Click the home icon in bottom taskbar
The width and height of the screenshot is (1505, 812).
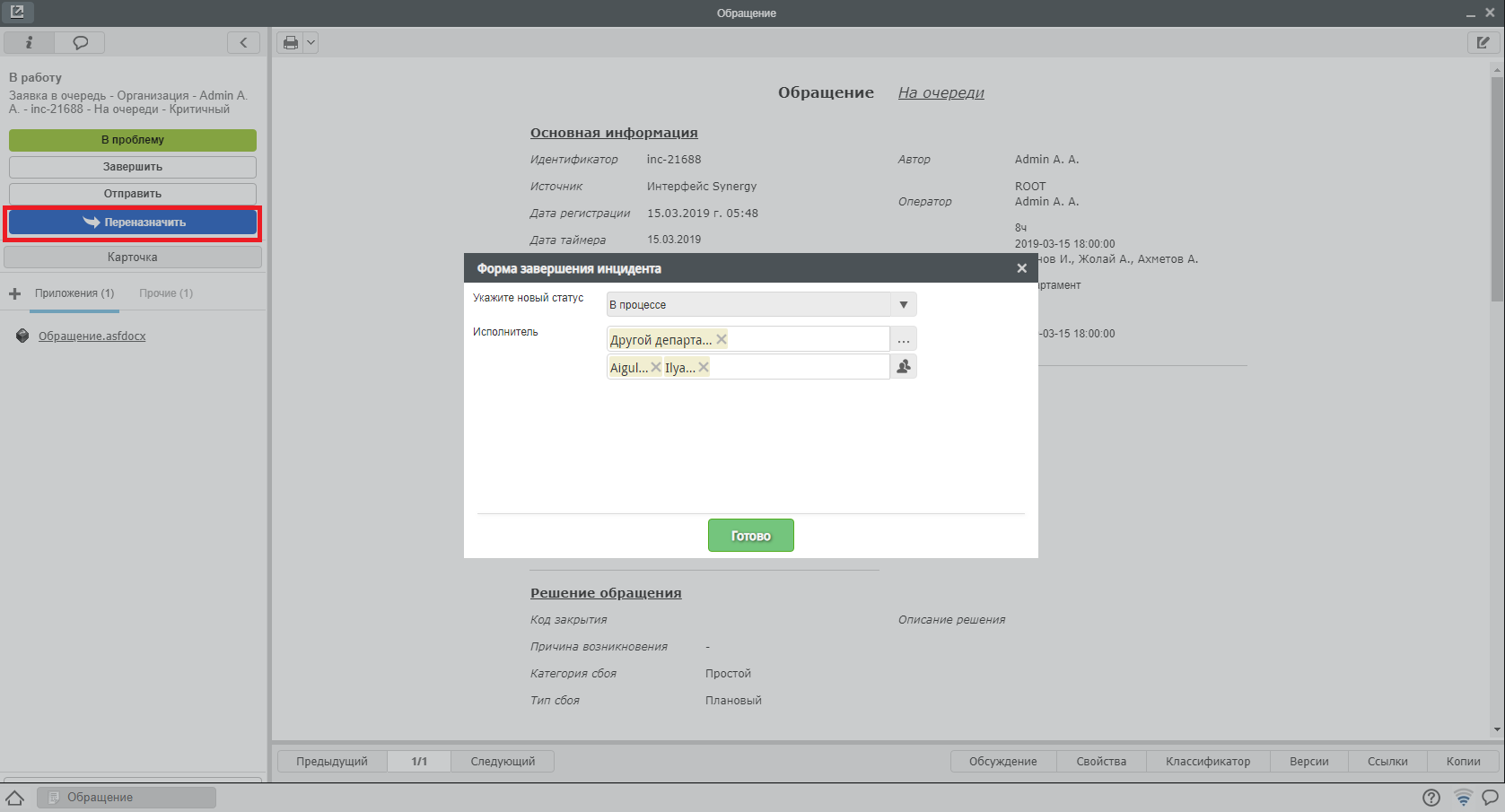pyautogui.click(x=15, y=798)
